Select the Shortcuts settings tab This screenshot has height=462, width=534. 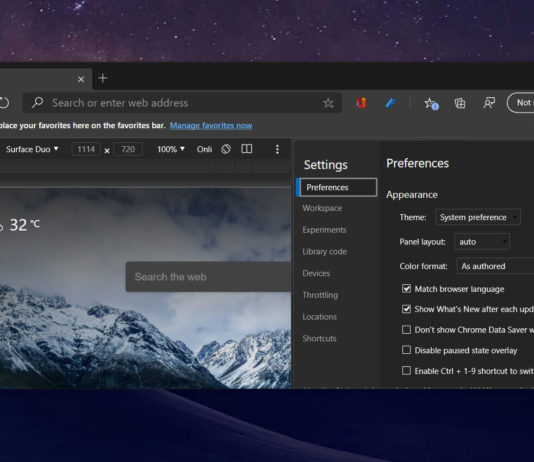click(319, 338)
